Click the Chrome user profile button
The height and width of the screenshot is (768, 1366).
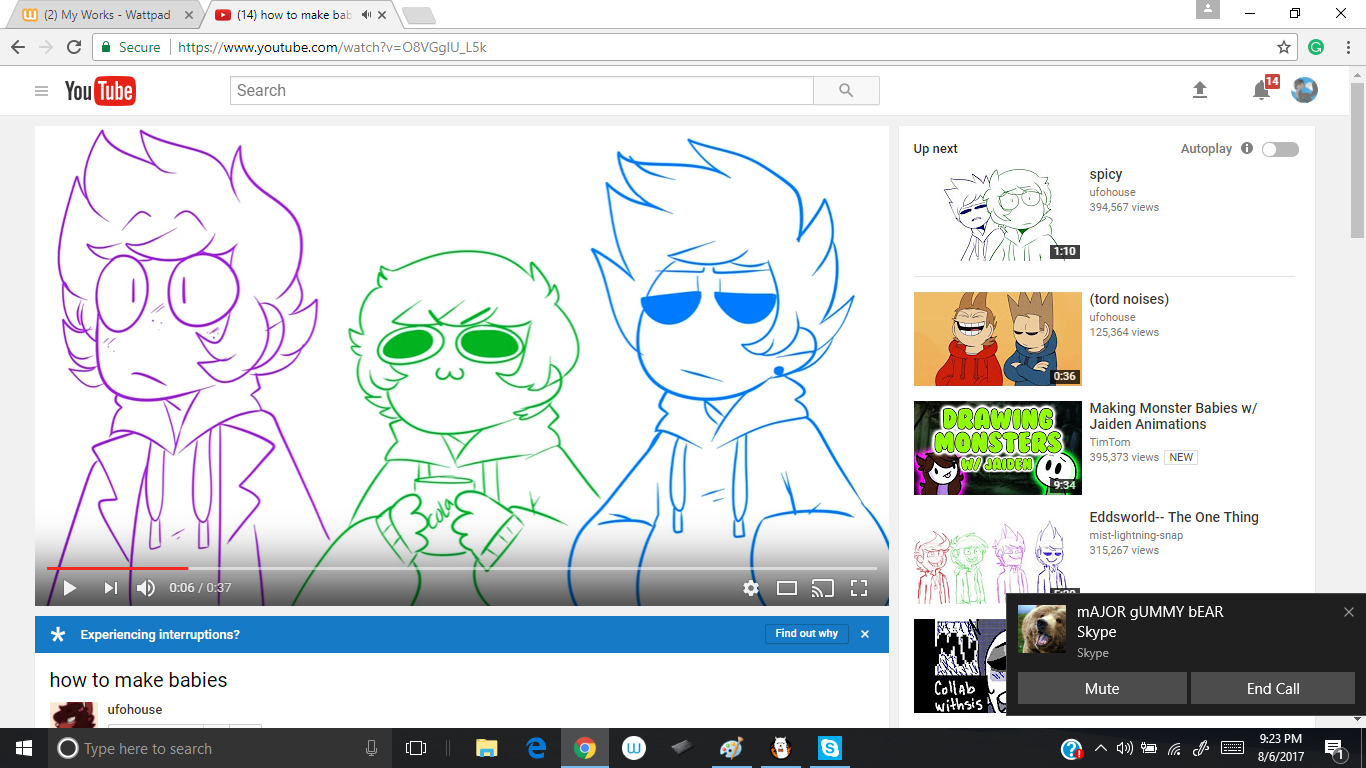[1208, 10]
